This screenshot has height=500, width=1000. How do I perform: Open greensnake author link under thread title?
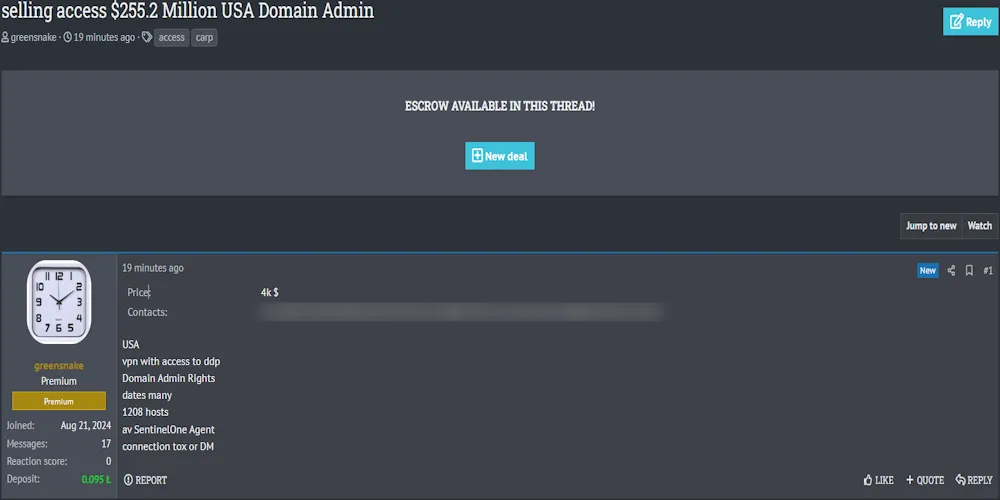(33, 38)
